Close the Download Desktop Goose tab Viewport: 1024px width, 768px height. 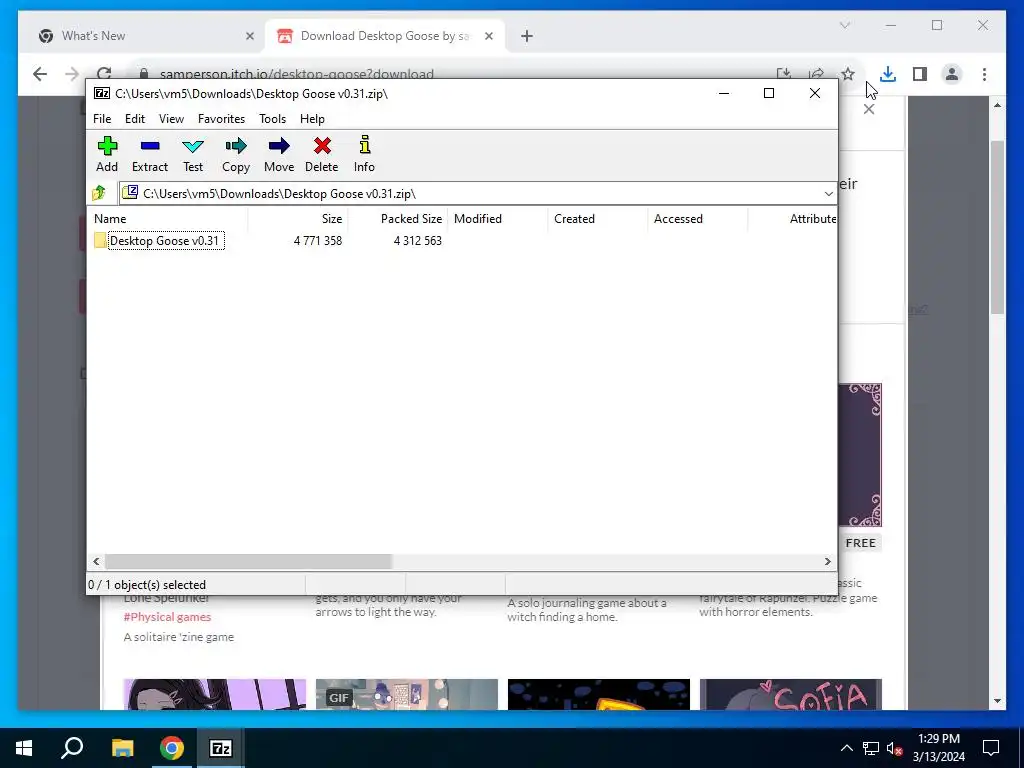(x=488, y=36)
